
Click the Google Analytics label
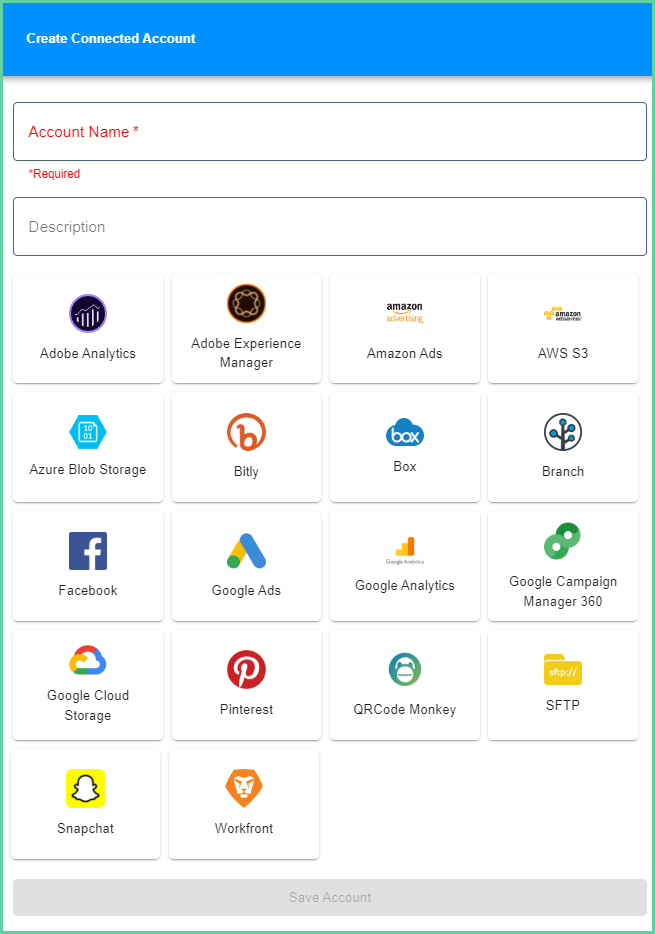tap(404, 586)
